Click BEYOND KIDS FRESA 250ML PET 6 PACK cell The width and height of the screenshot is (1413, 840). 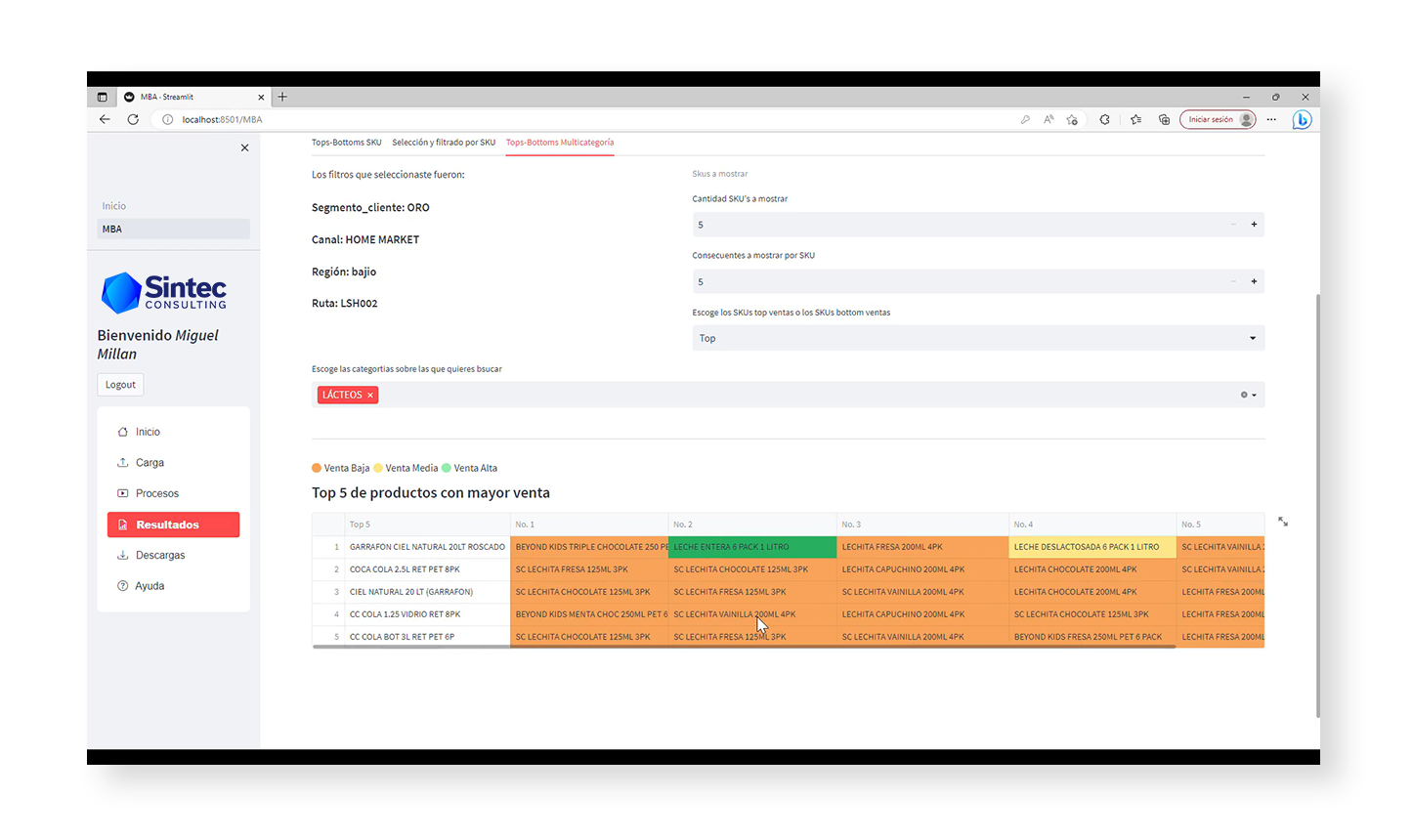pos(1092,637)
